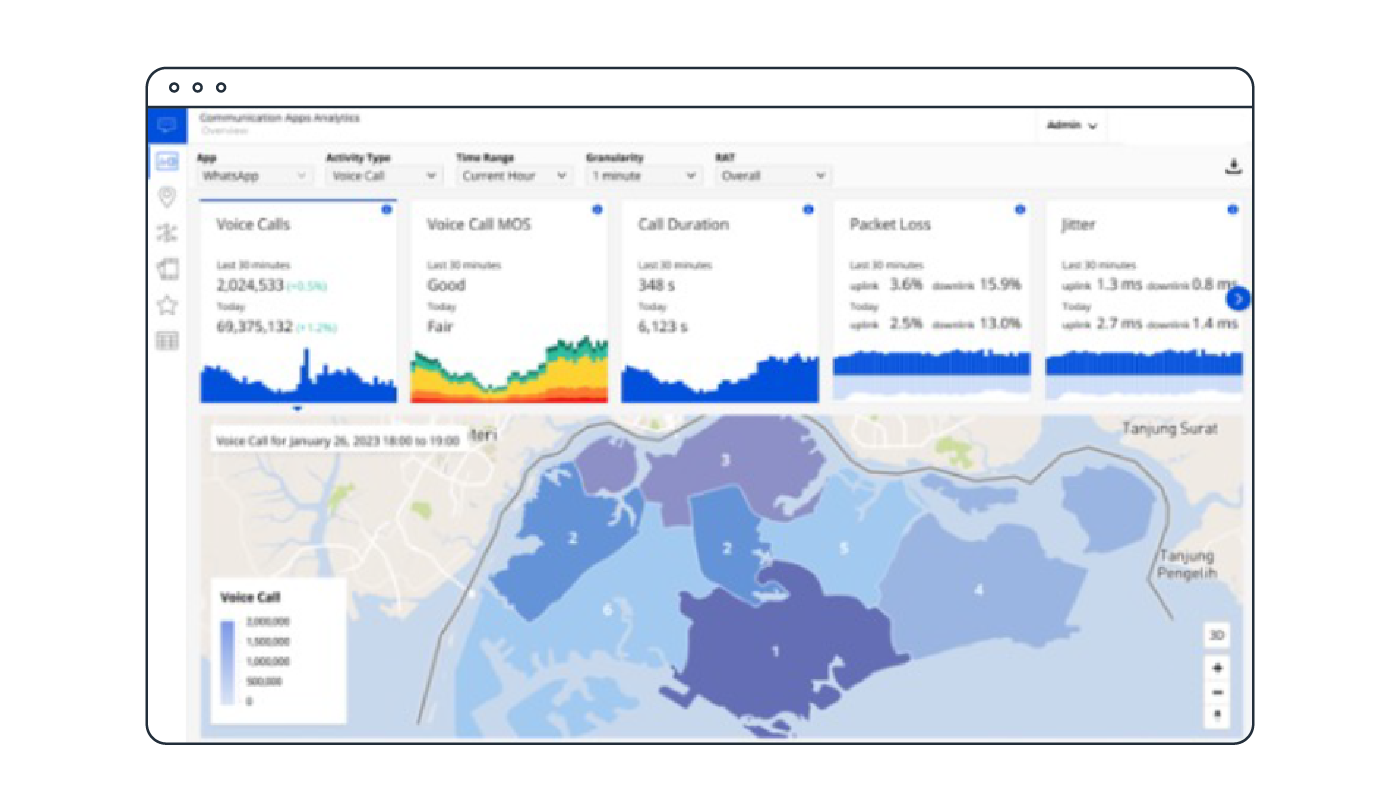Expand the Granularity dropdown set to 1 minute
The width and height of the screenshot is (1400, 812).
click(644, 175)
